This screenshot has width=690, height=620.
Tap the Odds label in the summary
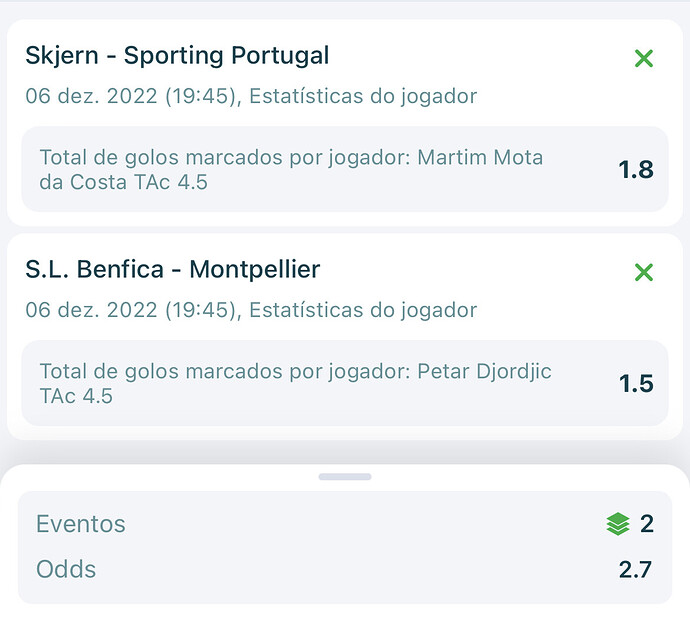pos(66,569)
